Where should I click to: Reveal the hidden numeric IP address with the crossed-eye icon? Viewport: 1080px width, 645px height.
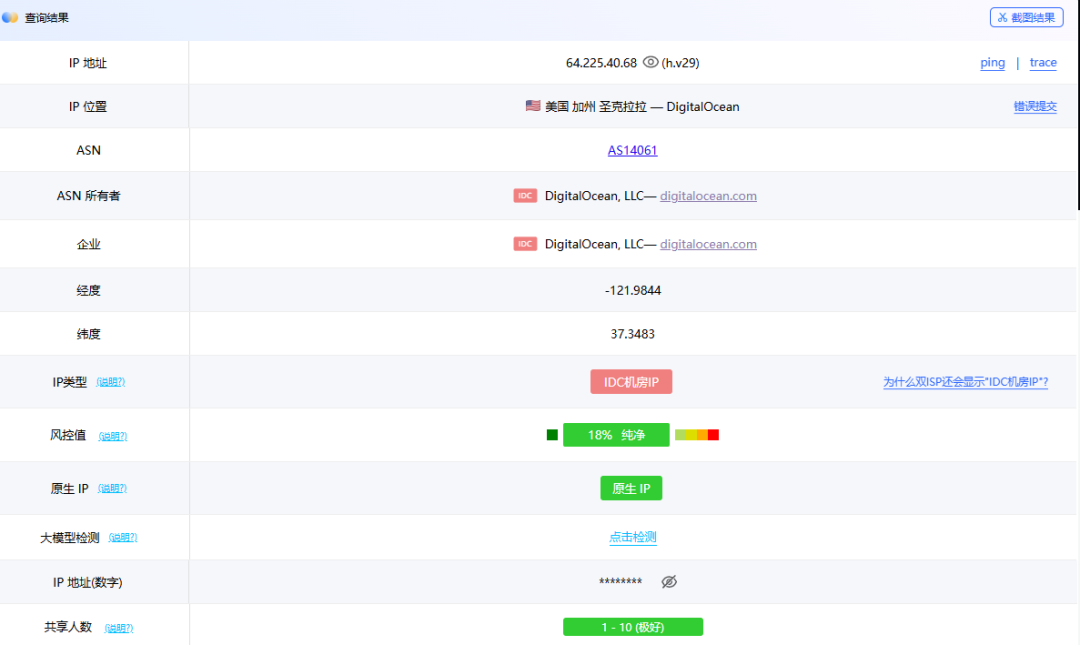pyautogui.click(x=669, y=582)
